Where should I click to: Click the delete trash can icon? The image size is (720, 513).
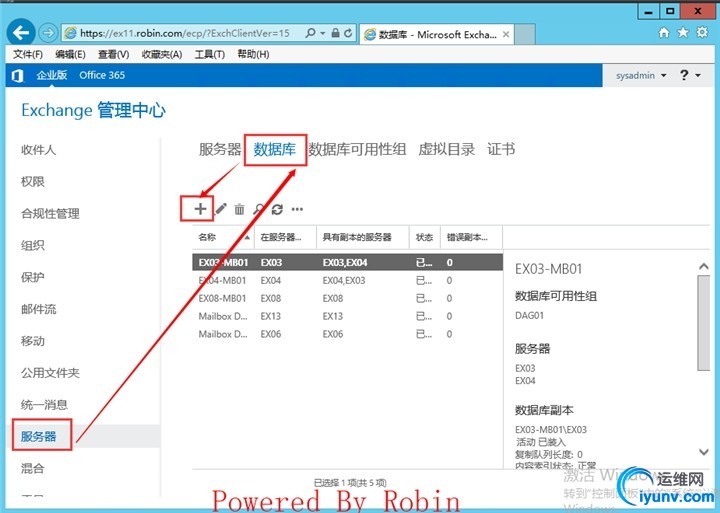coord(239,209)
